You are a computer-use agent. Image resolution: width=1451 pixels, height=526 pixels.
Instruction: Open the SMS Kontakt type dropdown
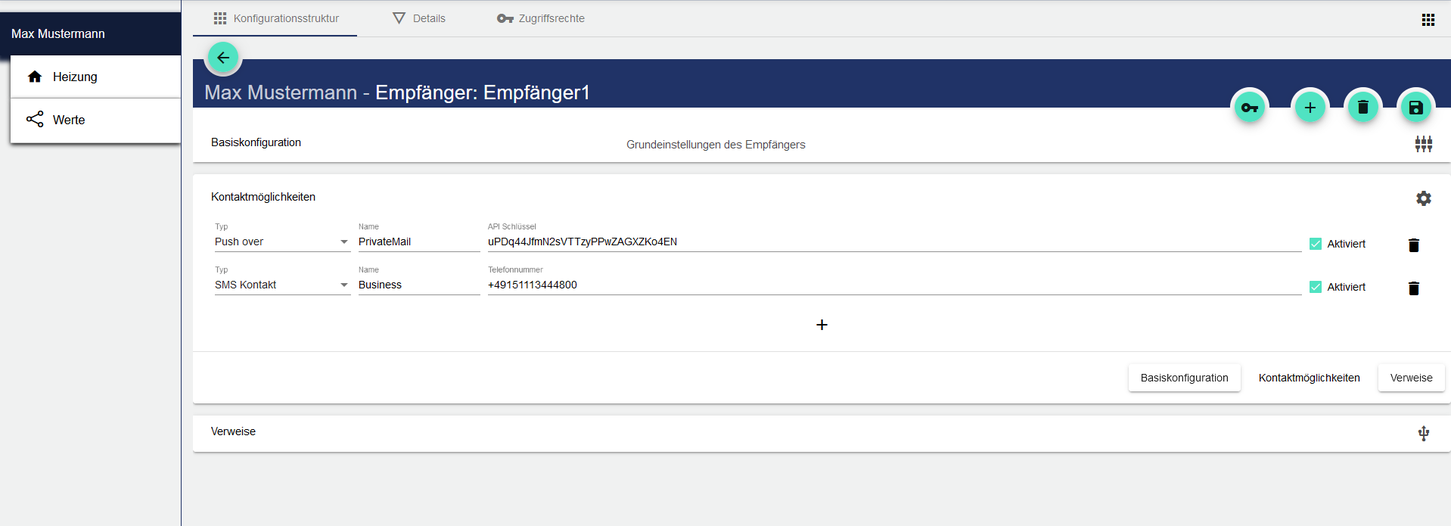point(282,285)
